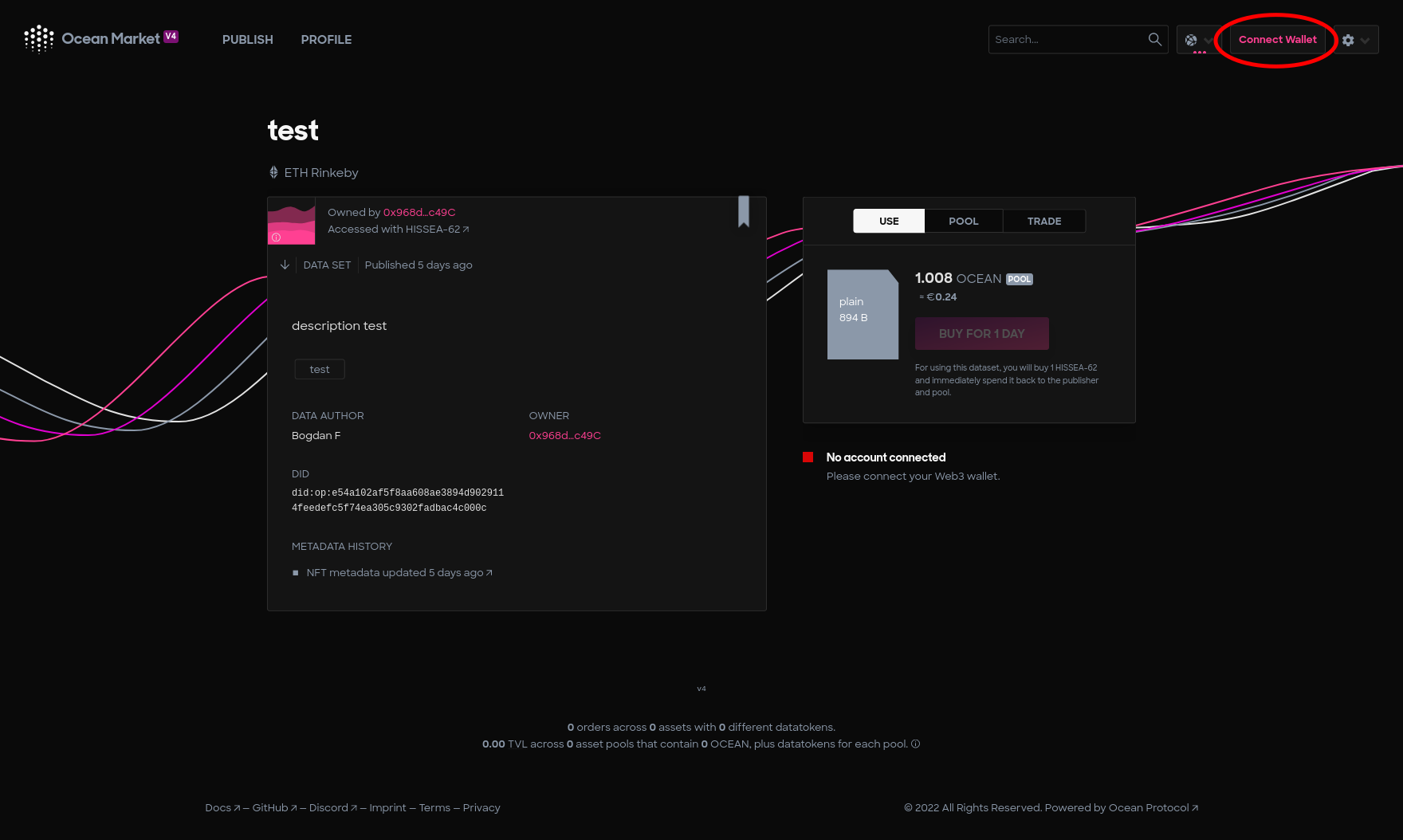Click the V4 badge next to Ocean Market

[x=171, y=36]
